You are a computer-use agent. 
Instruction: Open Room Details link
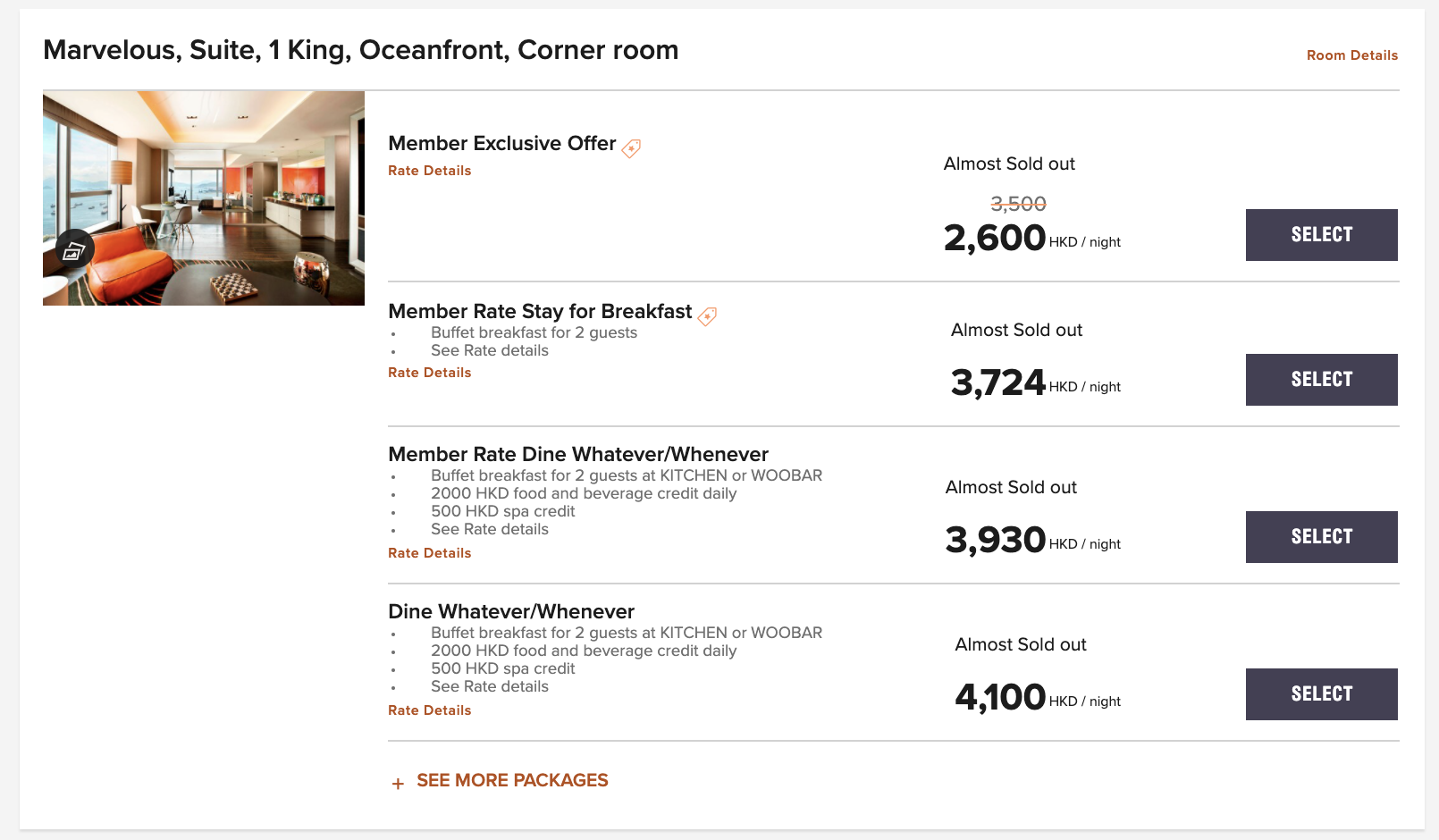(1351, 55)
